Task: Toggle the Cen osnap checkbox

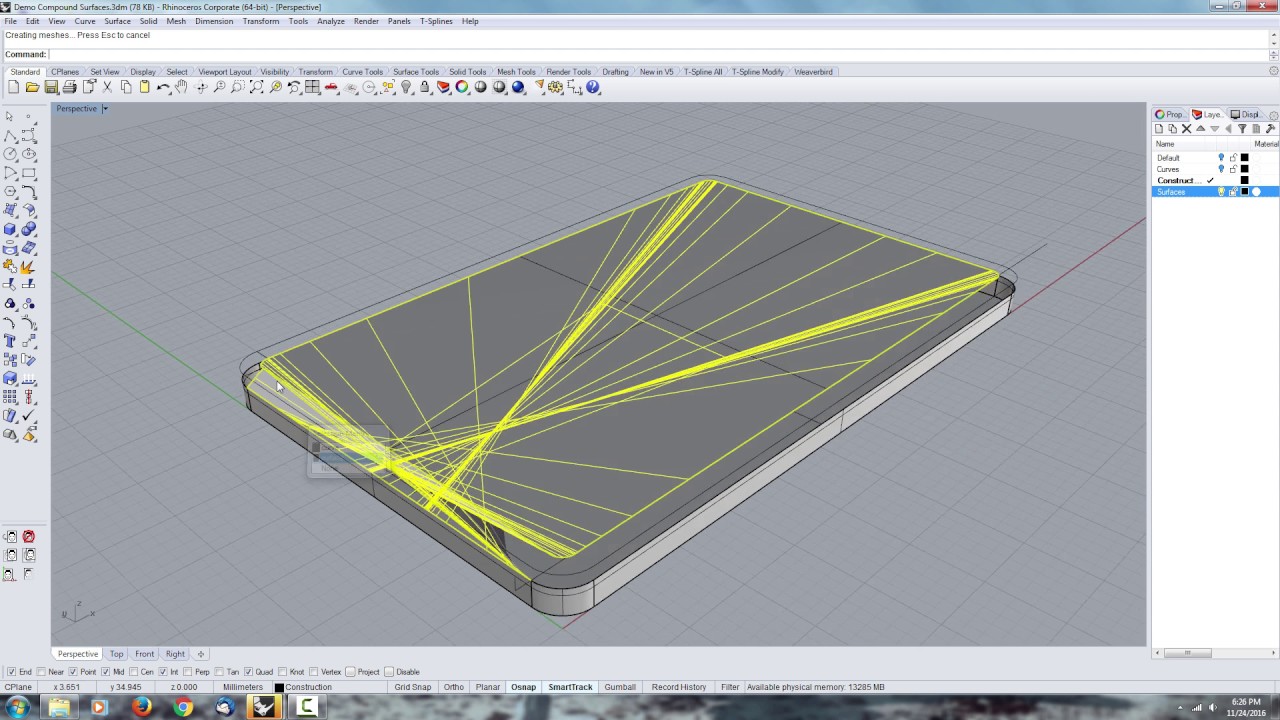Action: point(134,672)
